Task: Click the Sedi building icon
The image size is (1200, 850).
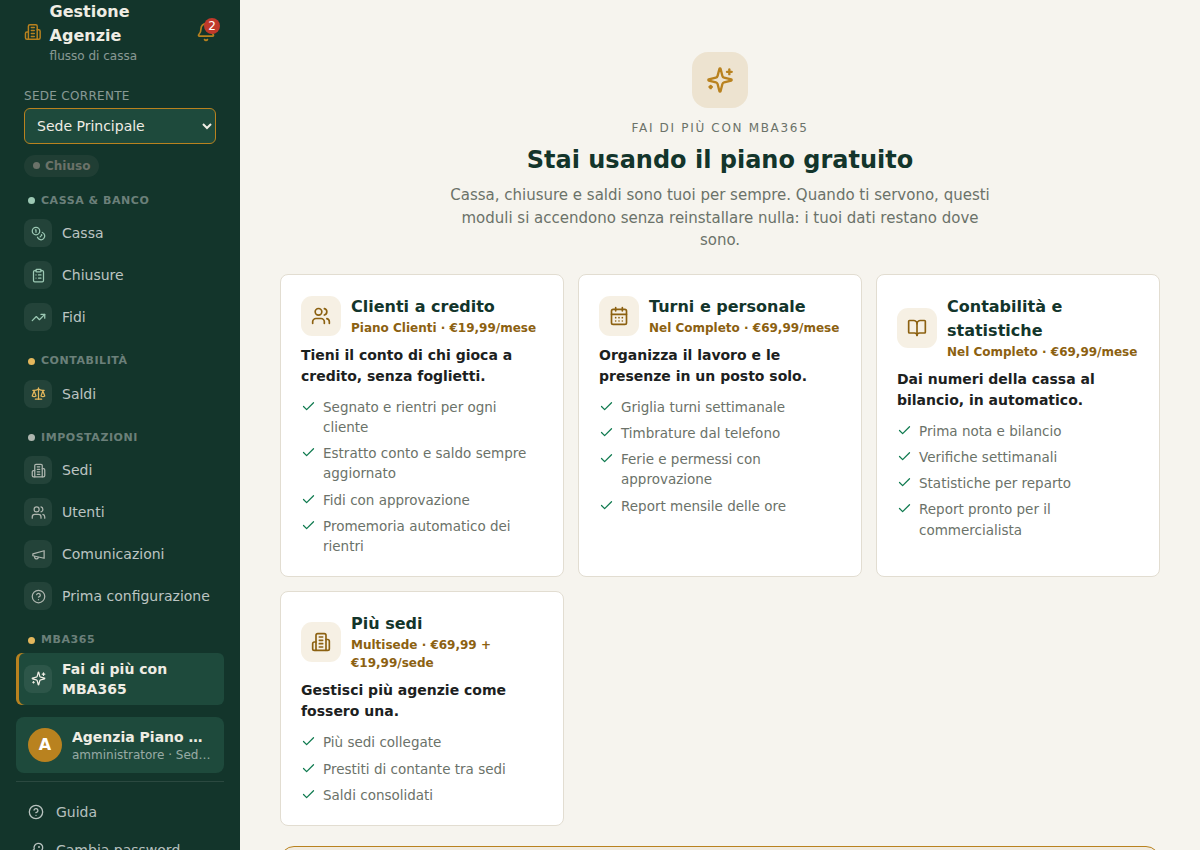Action: click(x=38, y=470)
